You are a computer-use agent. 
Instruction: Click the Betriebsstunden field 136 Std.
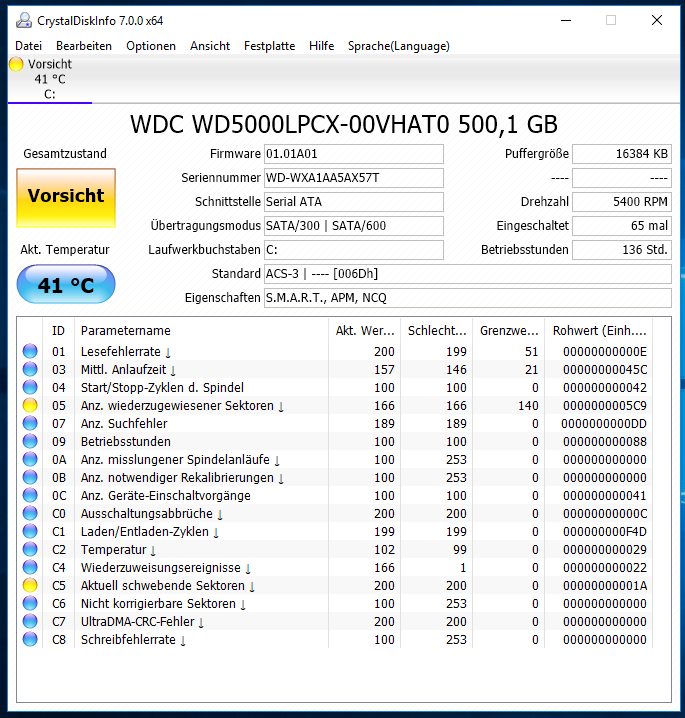point(622,250)
